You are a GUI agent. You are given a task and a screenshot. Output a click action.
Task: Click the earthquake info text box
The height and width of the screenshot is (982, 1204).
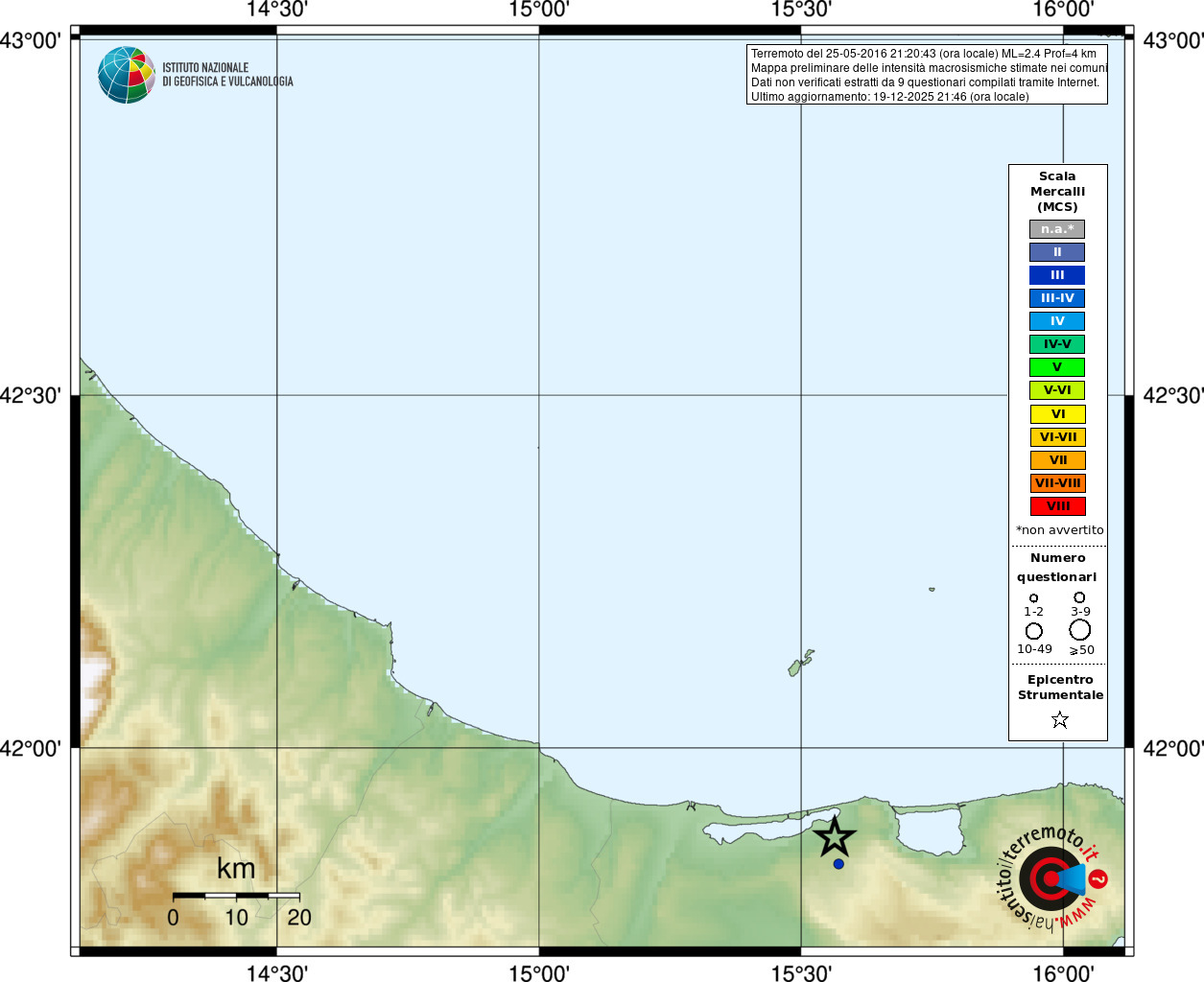pyautogui.click(x=927, y=75)
